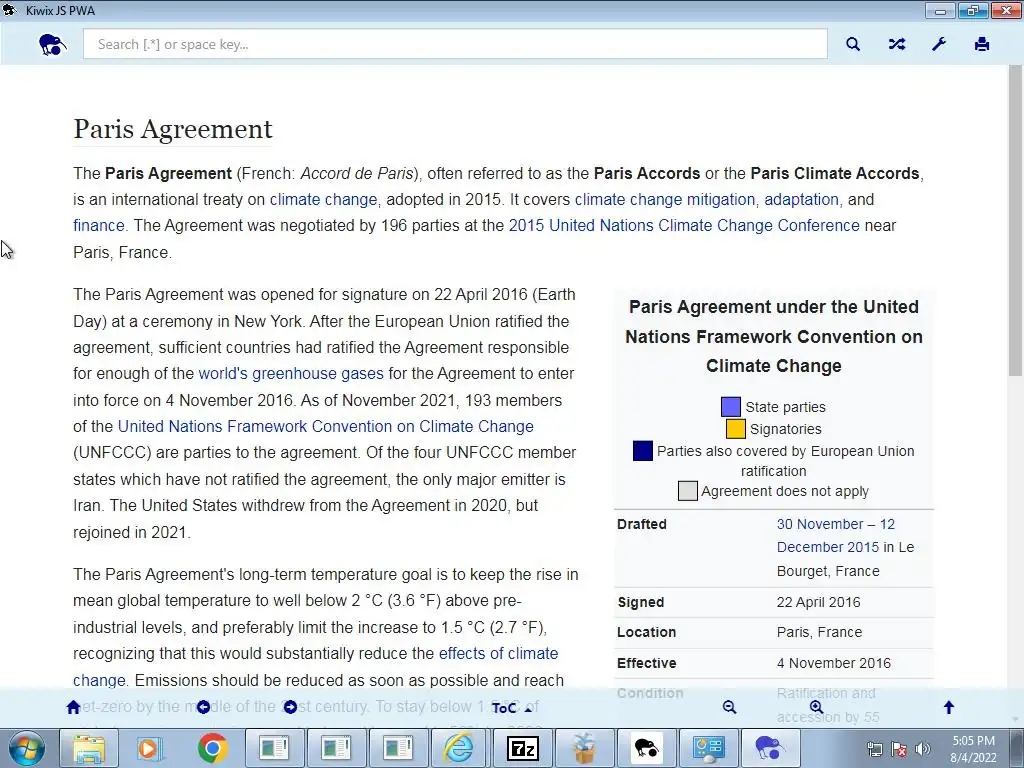Click the gray Agreement does not apply swatch
1024x768 pixels.
(x=688, y=491)
